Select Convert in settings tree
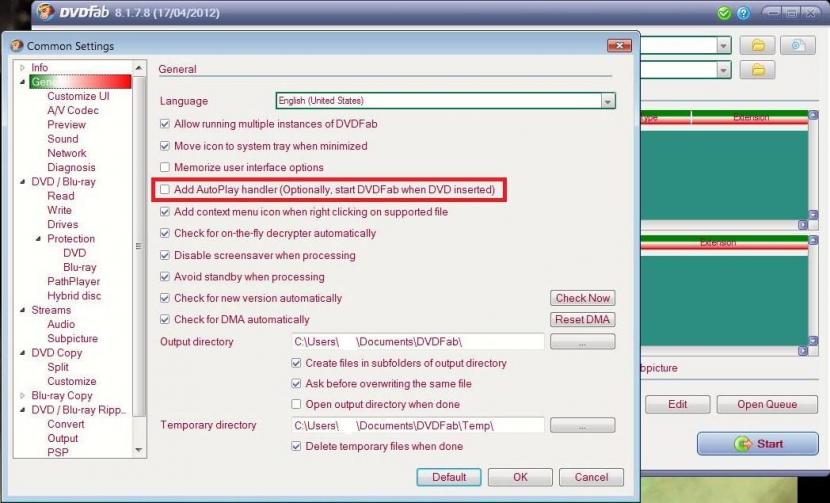830x503 pixels. click(x=66, y=424)
